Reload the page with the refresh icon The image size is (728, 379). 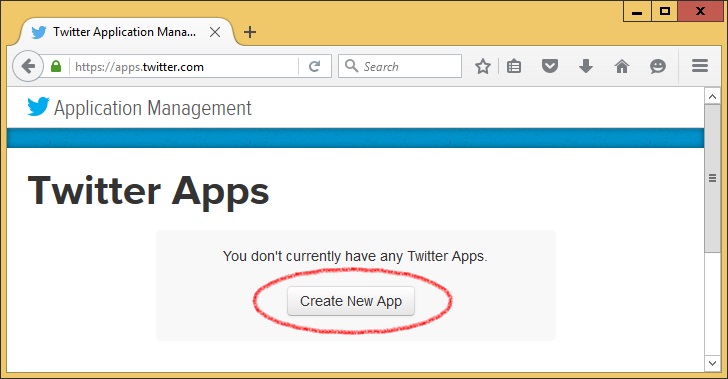pyautogui.click(x=314, y=66)
